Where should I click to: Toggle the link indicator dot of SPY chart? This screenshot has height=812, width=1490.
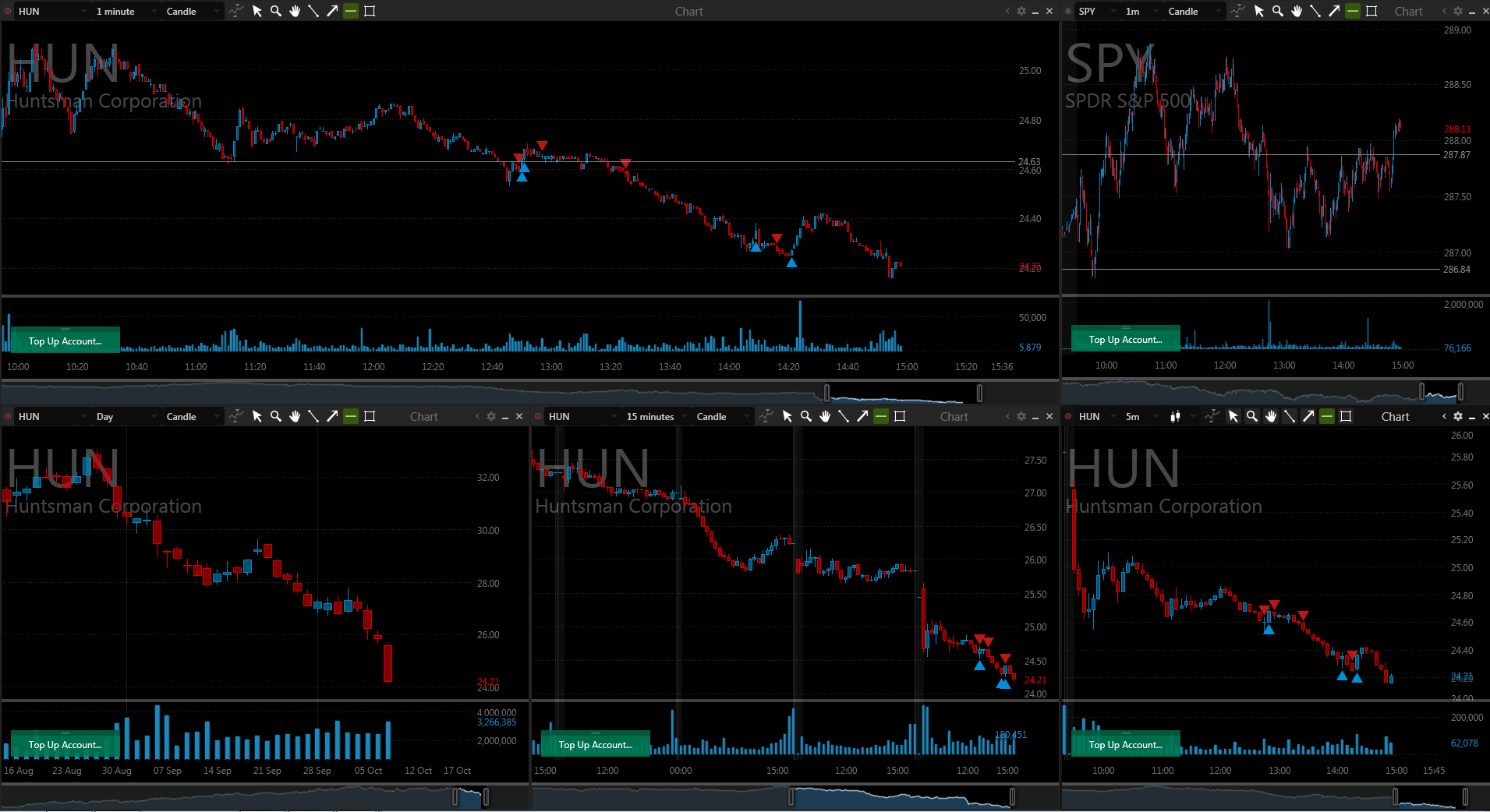click(1068, 11)
